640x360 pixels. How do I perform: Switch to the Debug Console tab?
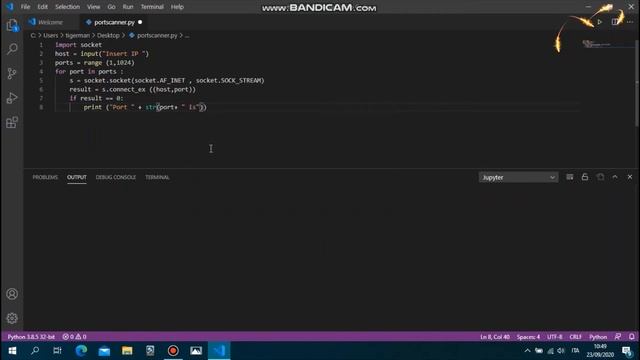coord(116,177)
